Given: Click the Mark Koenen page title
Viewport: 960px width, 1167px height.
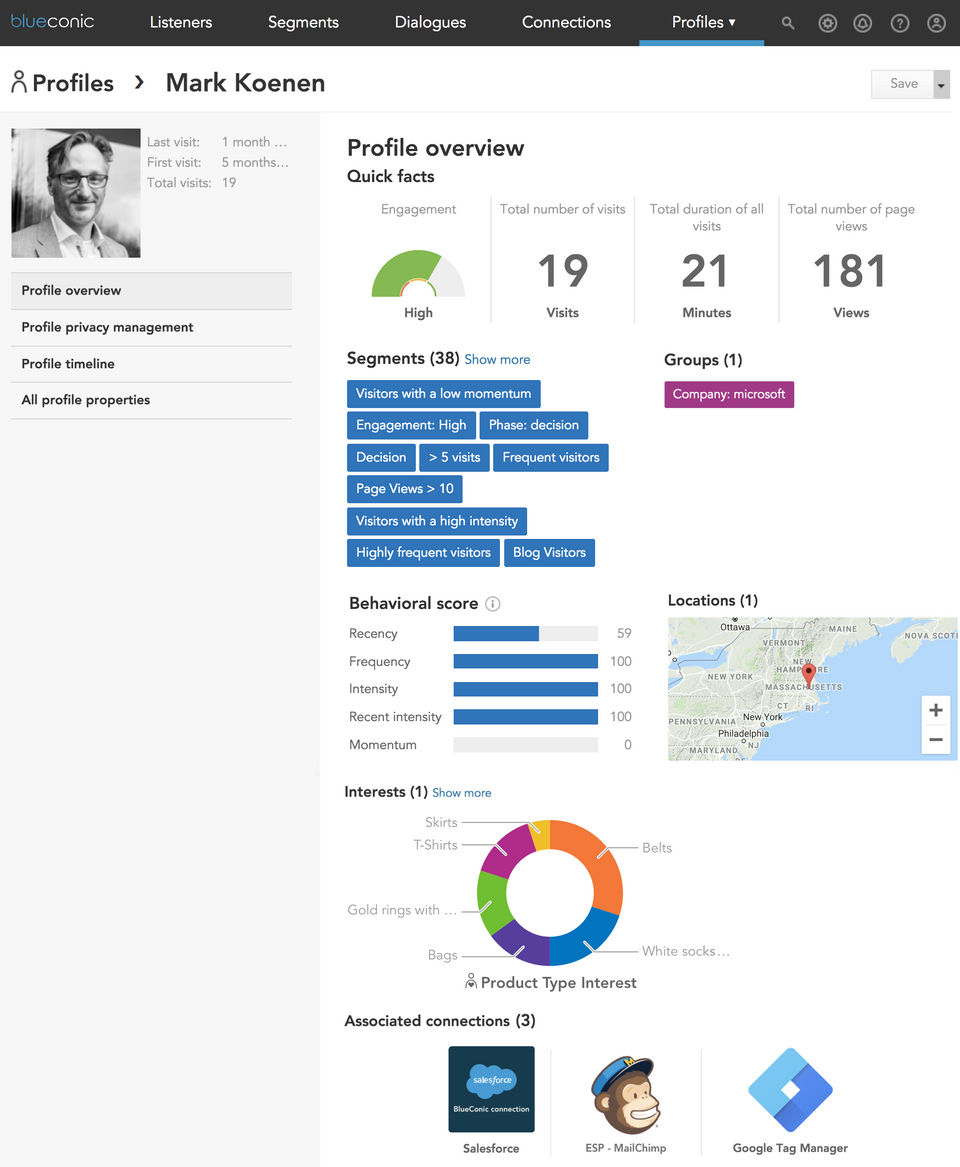Looking at the screenshot, I should coord(245,83).
